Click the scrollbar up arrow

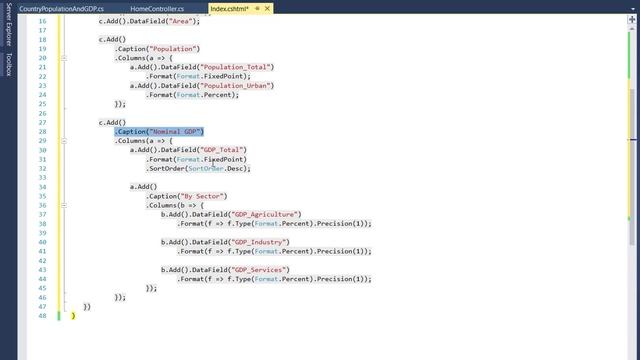(633, 28)
